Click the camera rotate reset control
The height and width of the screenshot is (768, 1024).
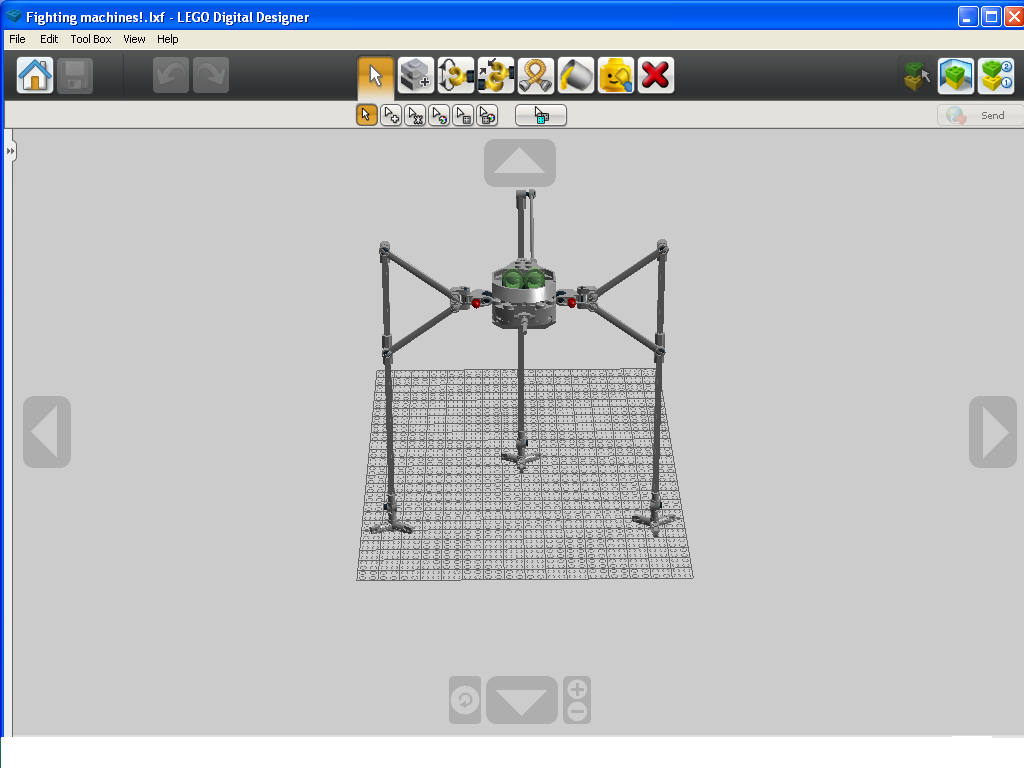tap(464, 700)
